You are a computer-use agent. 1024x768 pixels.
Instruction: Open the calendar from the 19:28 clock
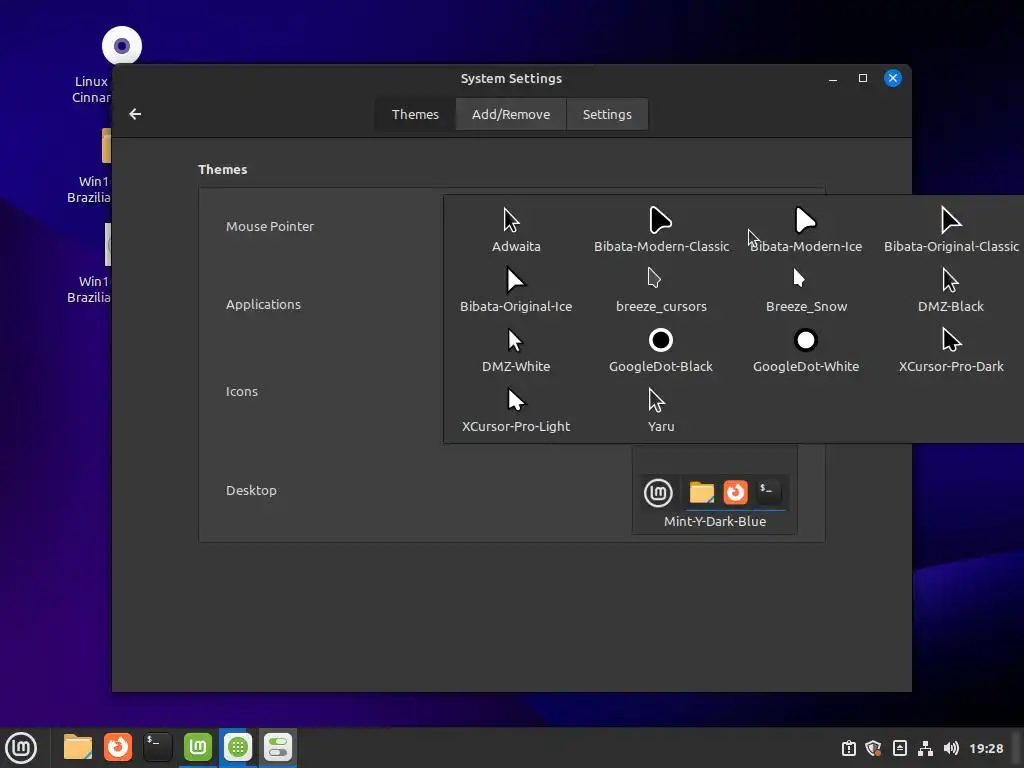pos(985,748)
